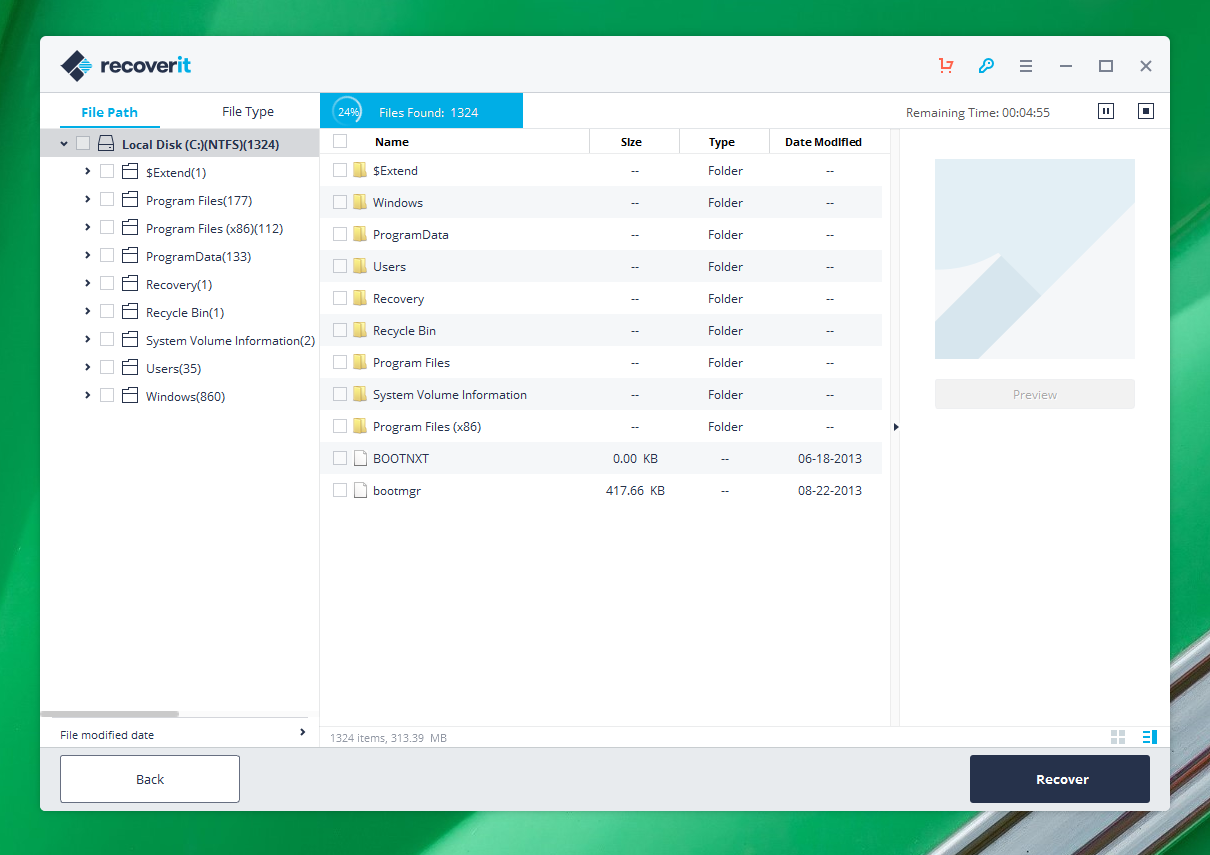Click the Program Files(177) tree folder icon
Viewport: 1210px width, 855px height.
click(x=129, y=200)
